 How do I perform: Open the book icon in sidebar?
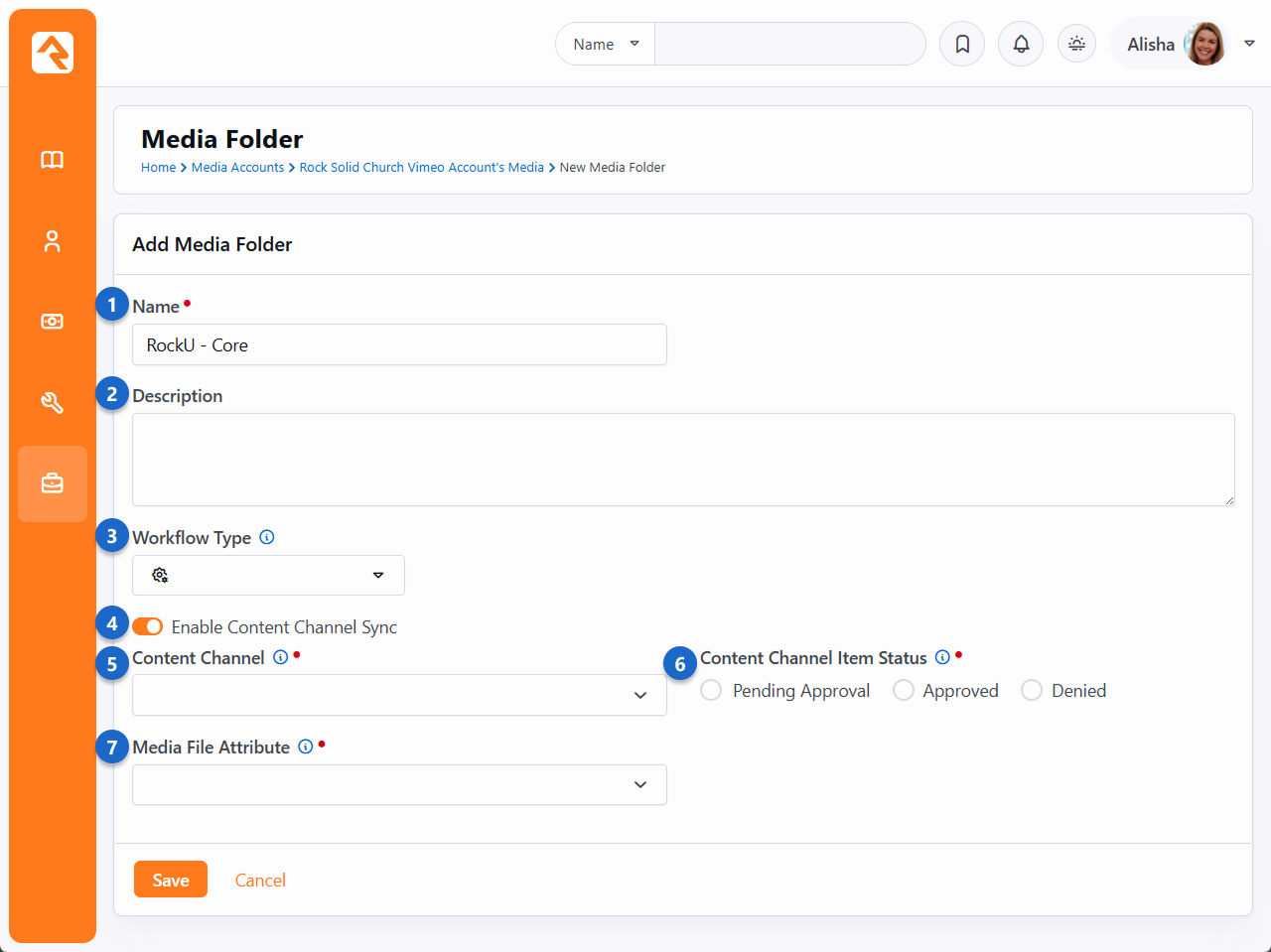coord(53,160)
